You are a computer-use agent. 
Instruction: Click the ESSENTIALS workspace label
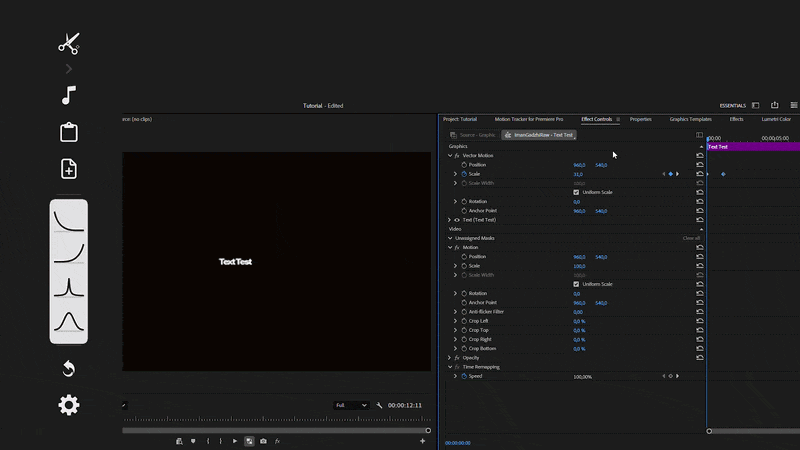(733, 106)
